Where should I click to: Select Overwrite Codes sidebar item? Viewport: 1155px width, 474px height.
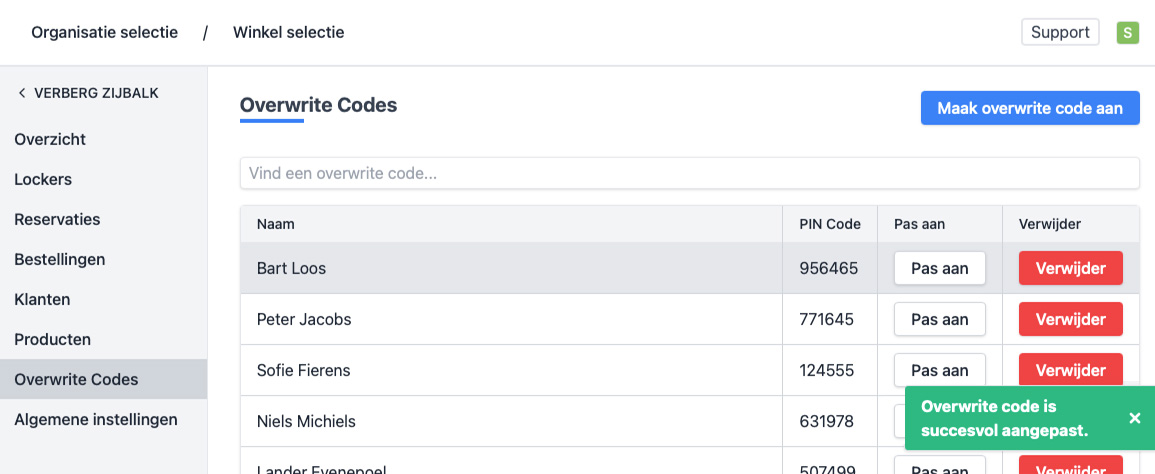pos(76,379)
